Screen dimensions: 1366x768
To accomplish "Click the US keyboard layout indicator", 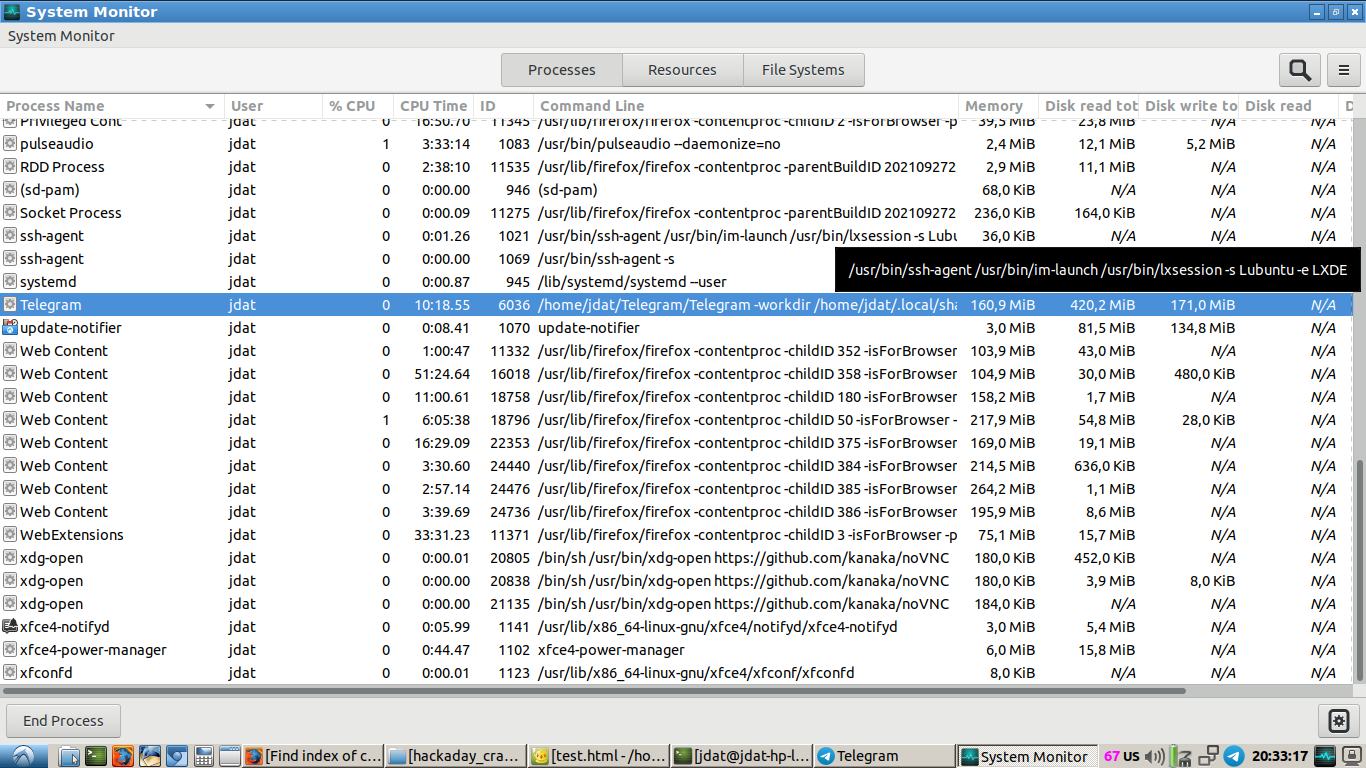I will [x=1132, y=756].
